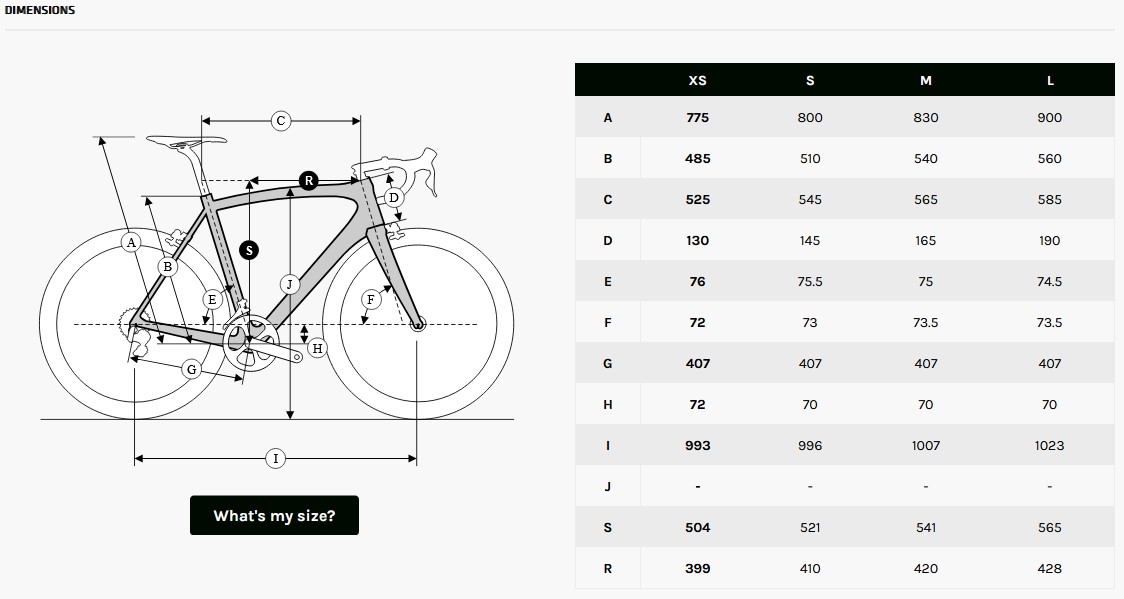Viewport: 1124px width, 599px height.
Task: Choose the M size column header
Action: (926, 81)
